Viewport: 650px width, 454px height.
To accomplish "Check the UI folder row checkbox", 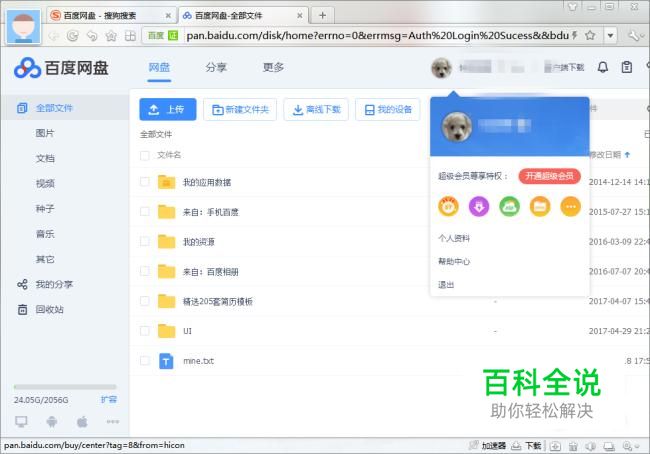I will [x=145, y=331].
